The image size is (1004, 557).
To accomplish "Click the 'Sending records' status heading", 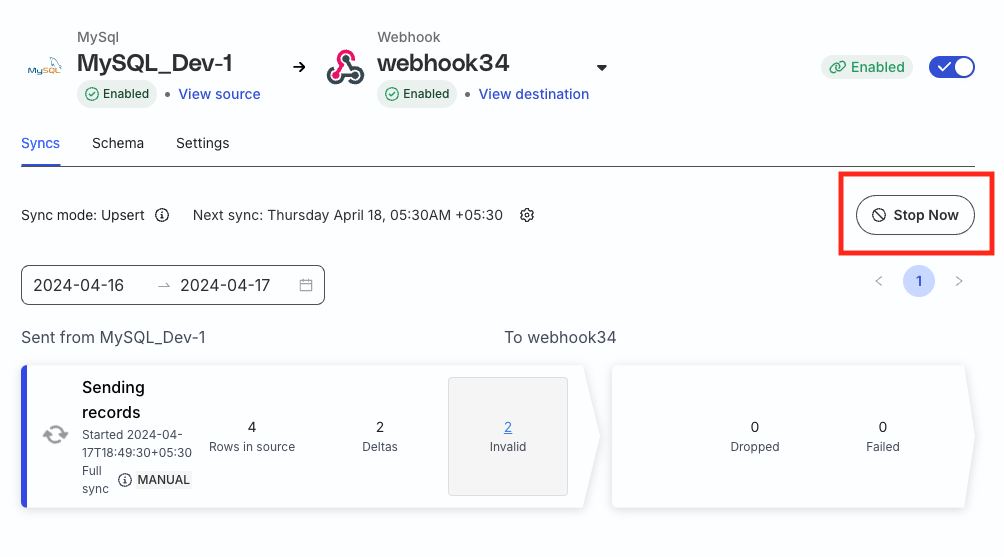I will click(113, 400).
